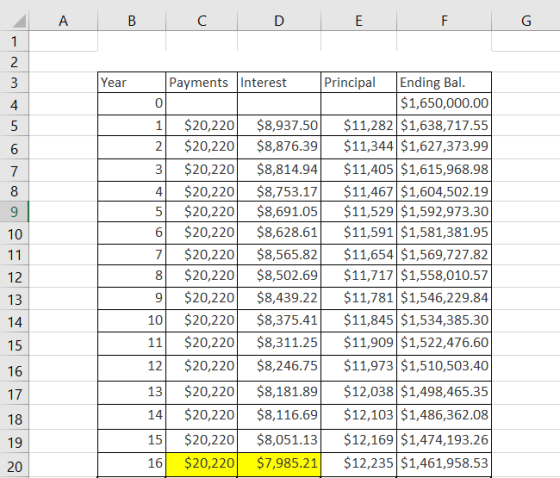Select interest cell $8,375.41

[x=279, y=321]
